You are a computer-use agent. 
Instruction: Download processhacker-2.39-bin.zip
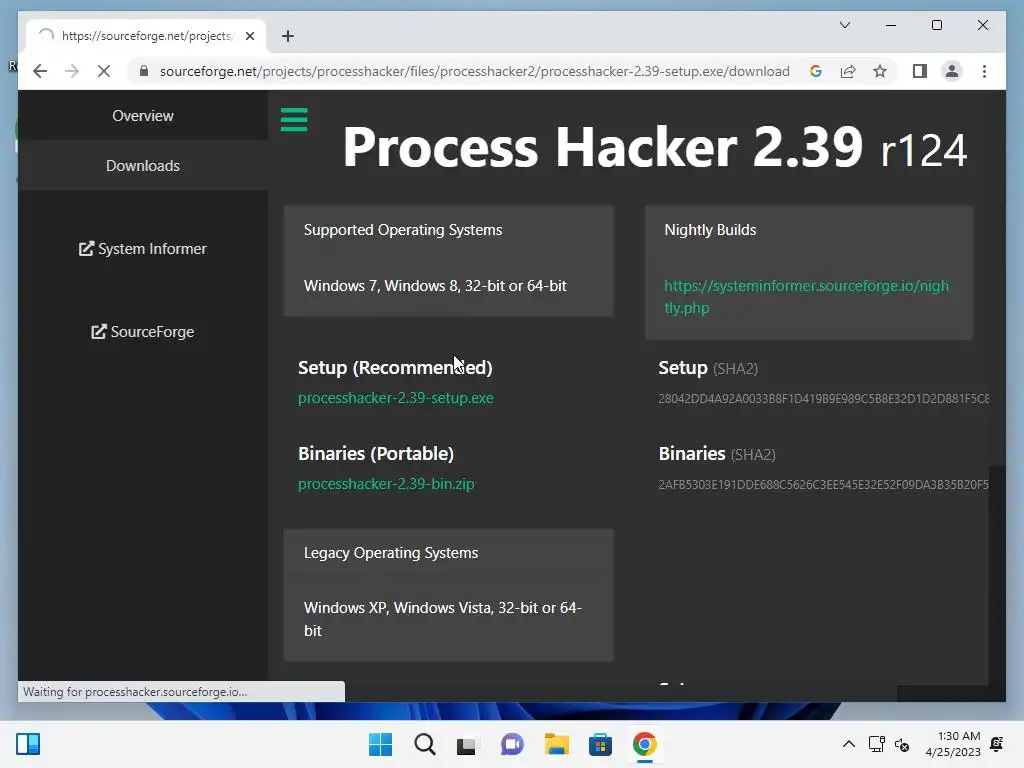point(386,484)
